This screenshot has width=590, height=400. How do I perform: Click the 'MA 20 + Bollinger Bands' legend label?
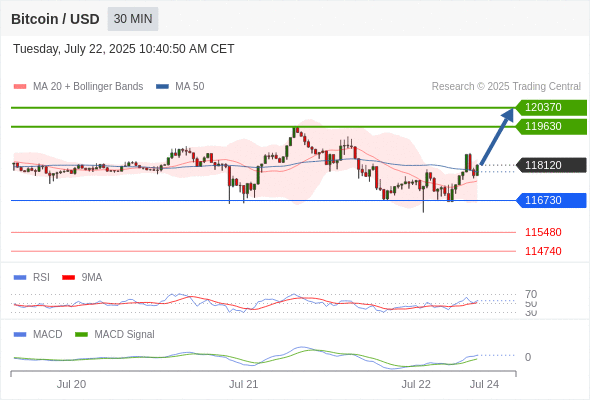pyautogui.click(x=88, y=87)
